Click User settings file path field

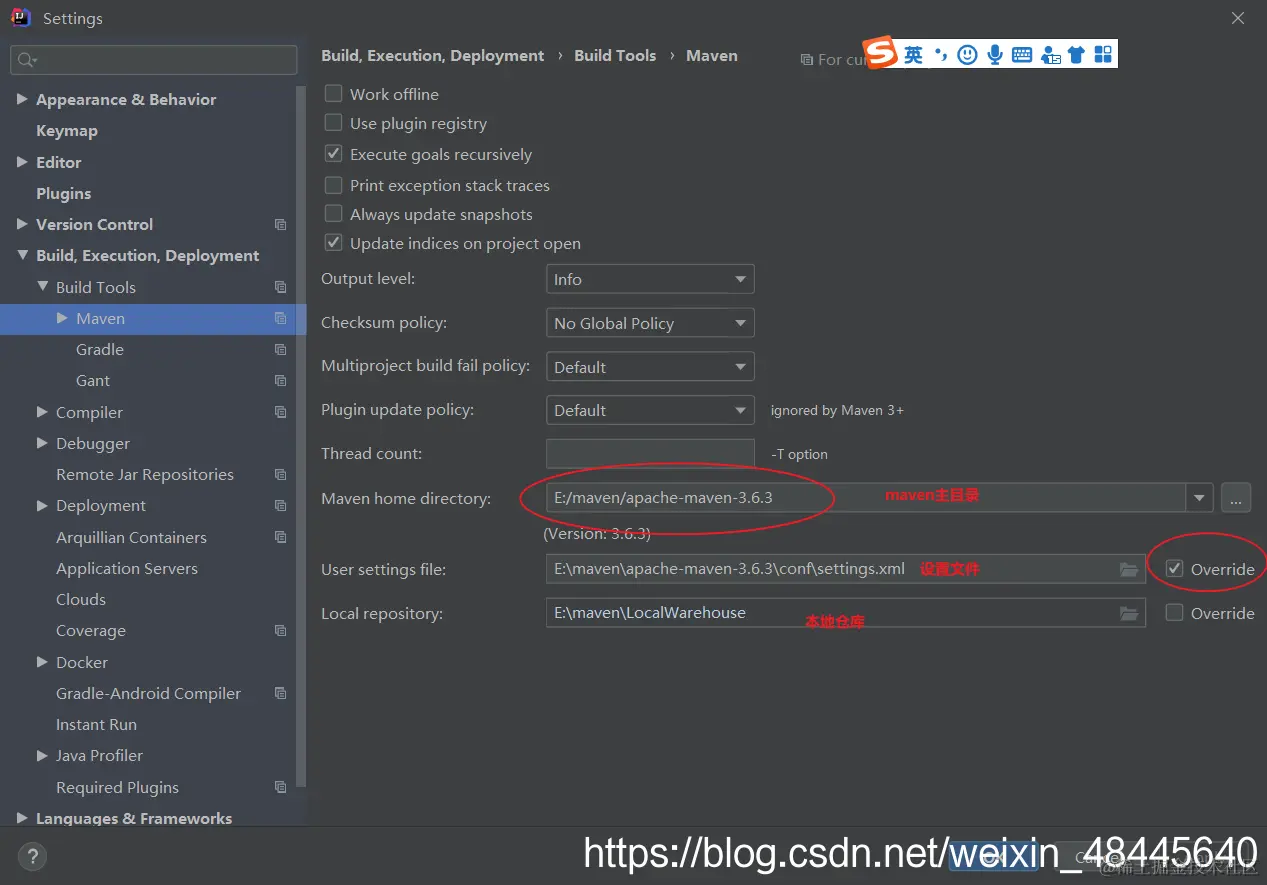[x=845, y=569]
